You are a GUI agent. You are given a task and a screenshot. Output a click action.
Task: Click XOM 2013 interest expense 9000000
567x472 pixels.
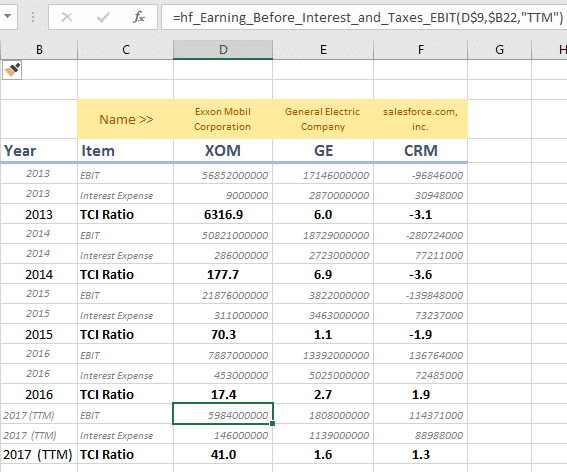[223, 195]
